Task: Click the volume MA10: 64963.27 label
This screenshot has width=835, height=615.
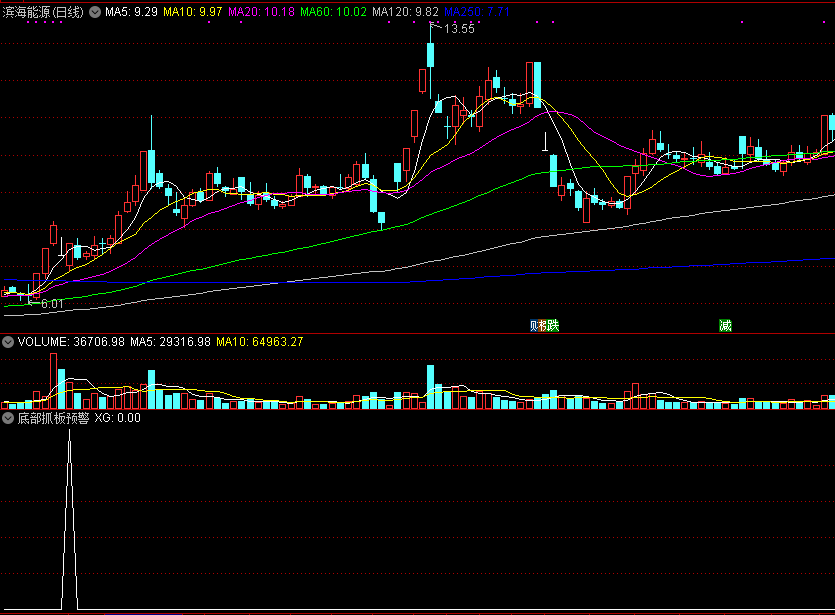Action: 259,342
